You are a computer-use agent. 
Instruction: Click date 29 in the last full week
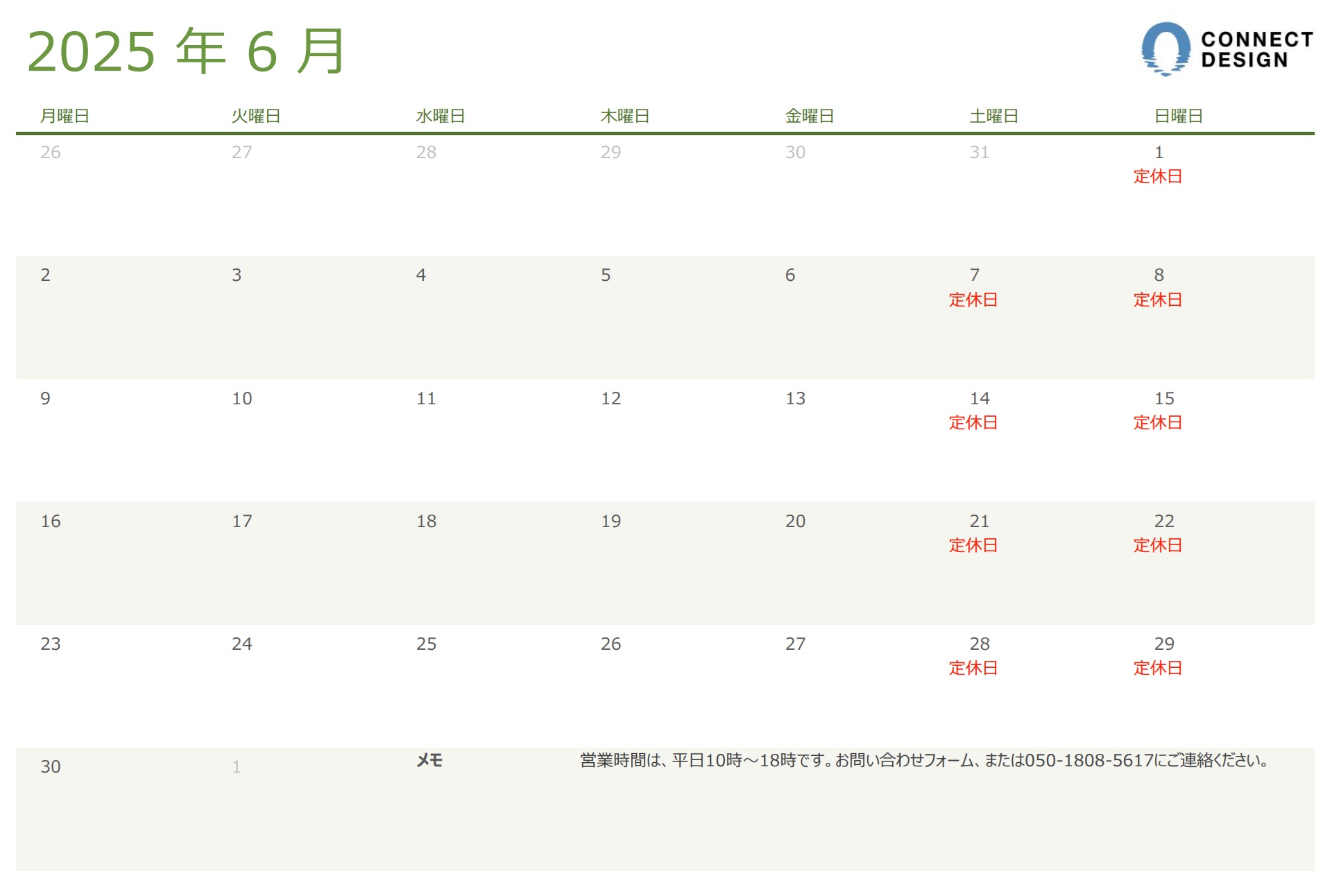[1164, 644]
